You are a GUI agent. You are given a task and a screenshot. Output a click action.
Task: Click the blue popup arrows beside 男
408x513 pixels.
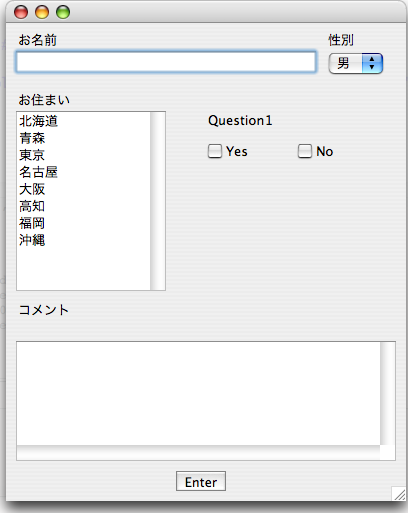[372, 63]
